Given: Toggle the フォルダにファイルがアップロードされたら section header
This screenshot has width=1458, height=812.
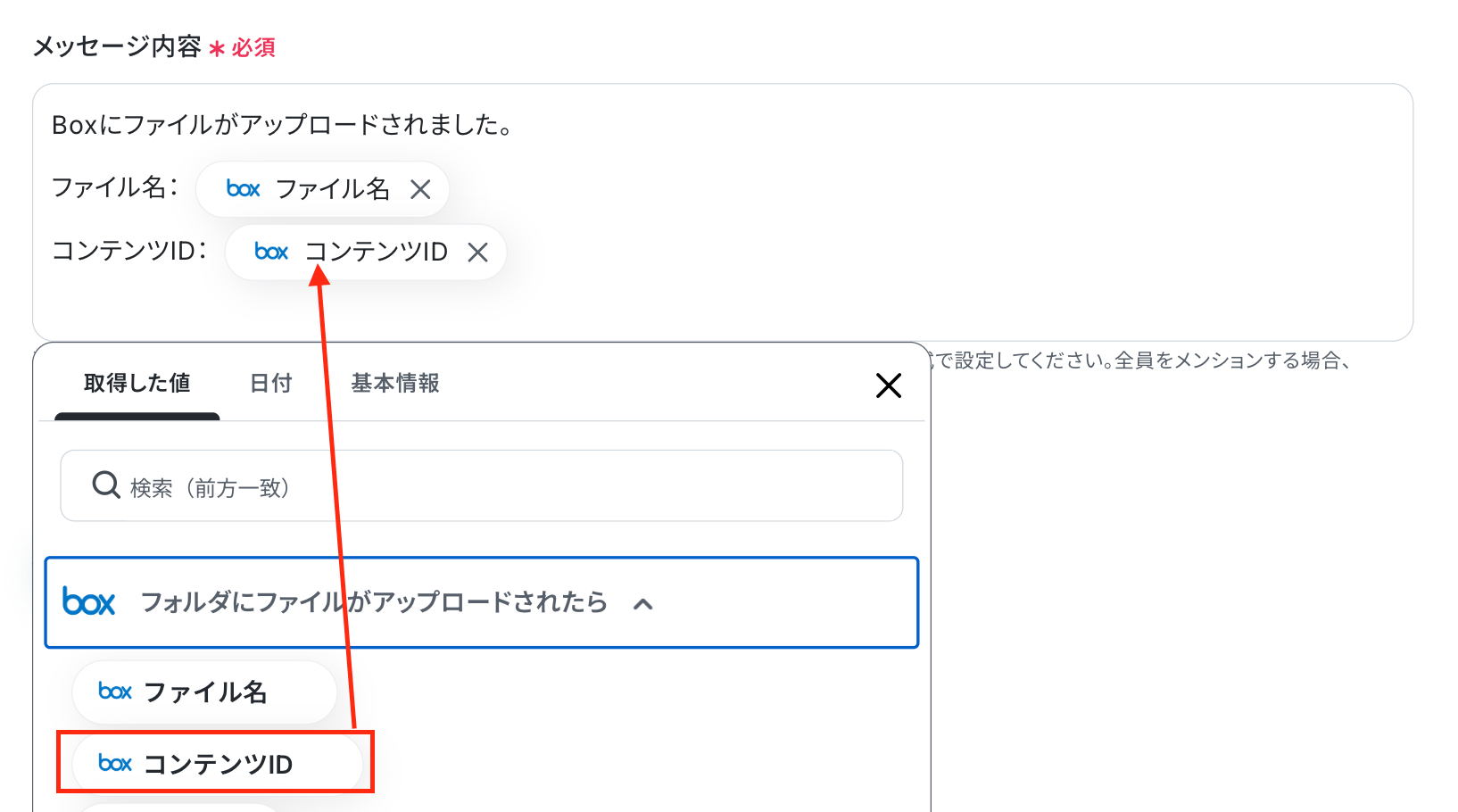Looking at the screenshot, I should (482, 602).
